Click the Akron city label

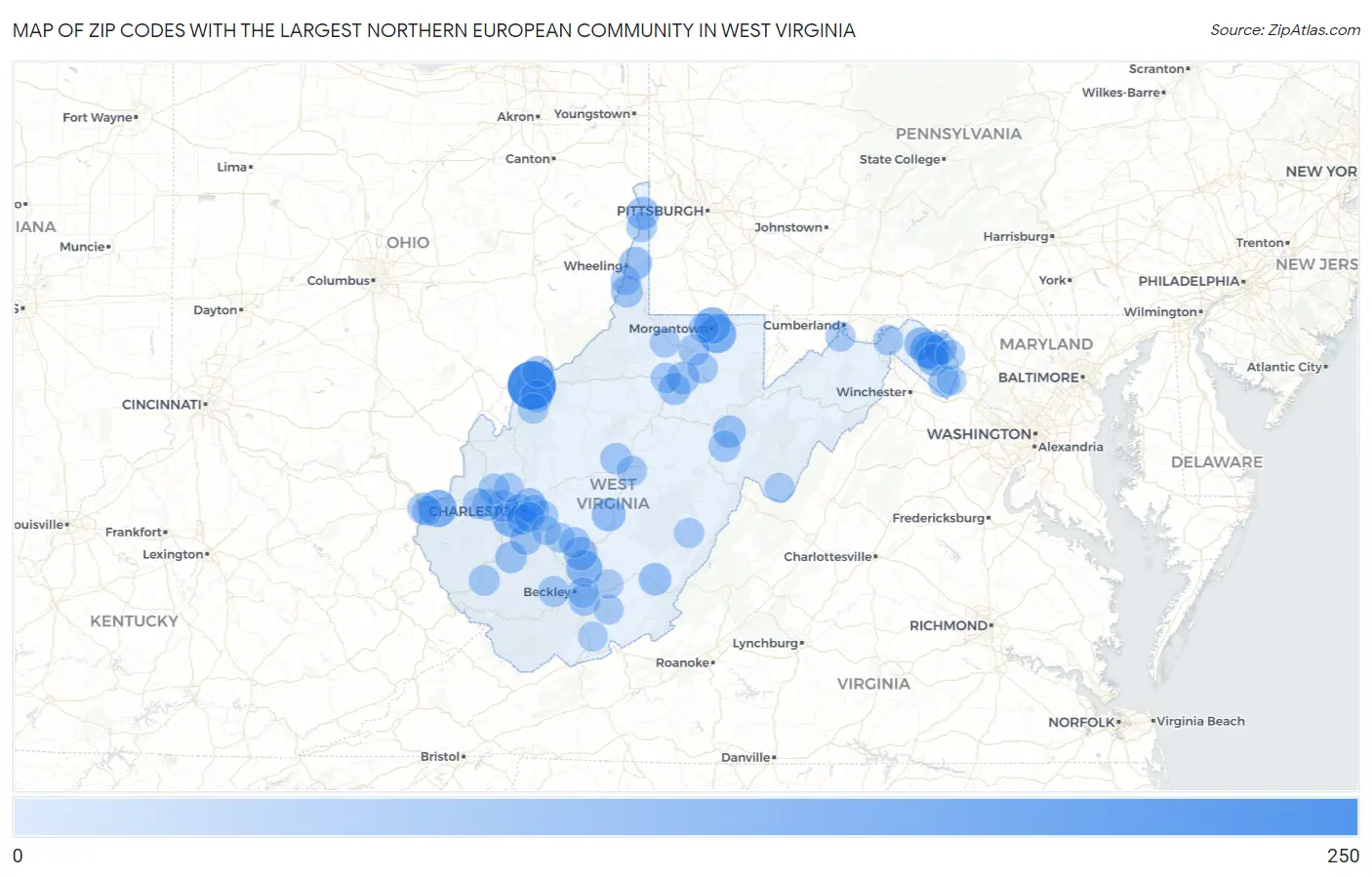[x=515, y=116]
